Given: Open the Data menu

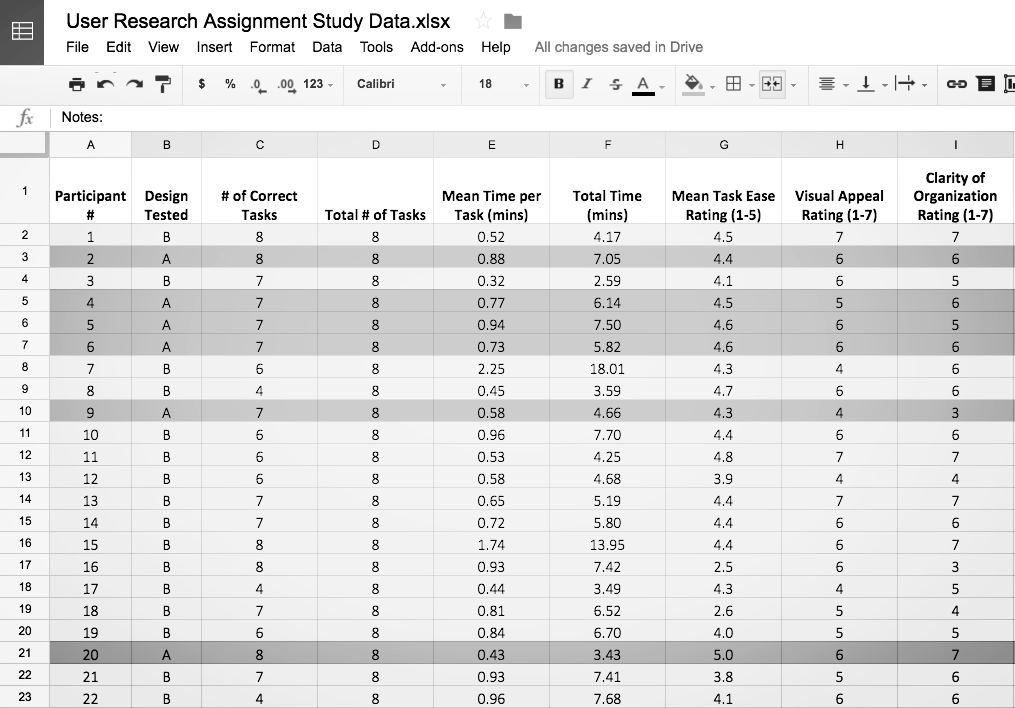Looking at the screenshot, I should [327, 47].
